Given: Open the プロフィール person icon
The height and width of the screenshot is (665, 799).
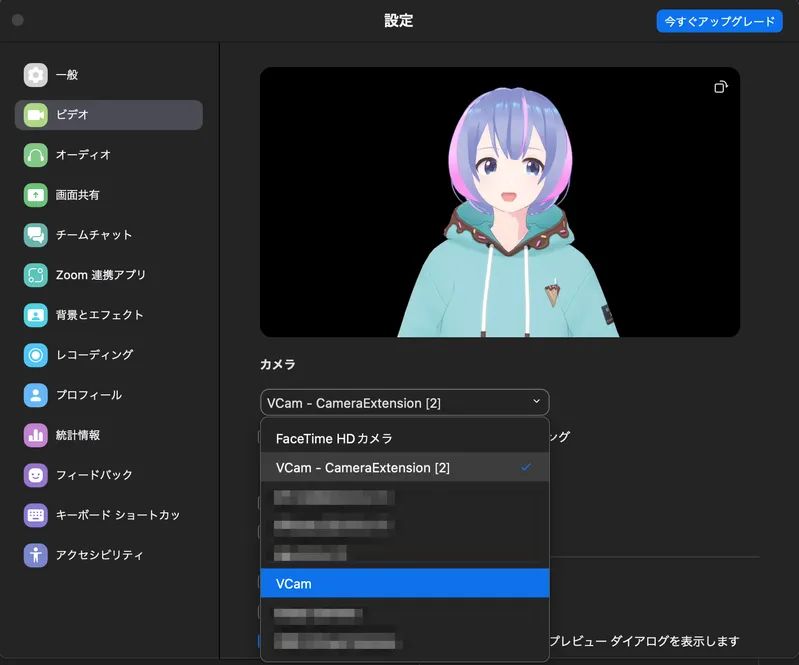Looking at the screenshot, I should click(36, 395).
